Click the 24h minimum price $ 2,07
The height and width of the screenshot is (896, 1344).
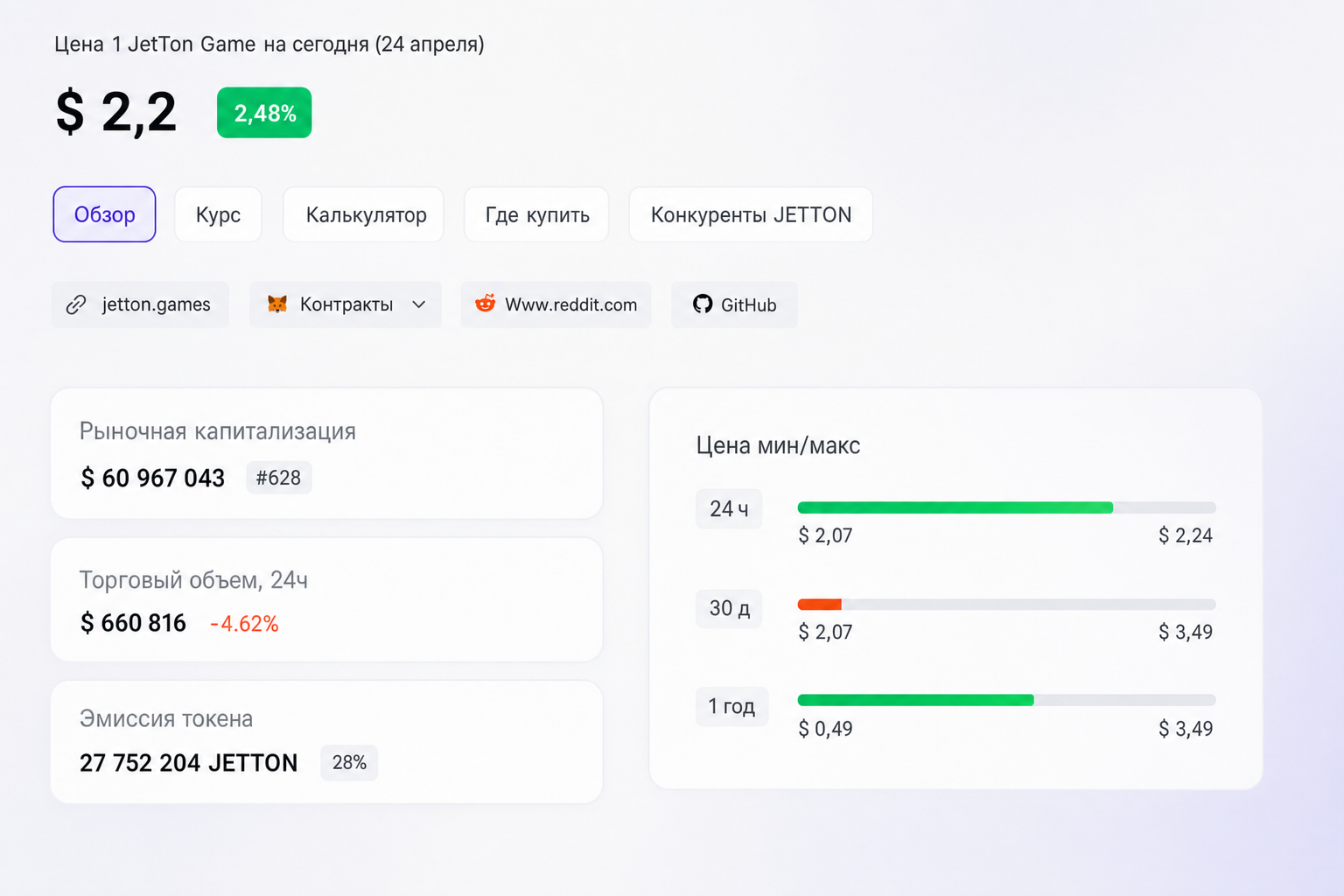click(x=825, y=535)
